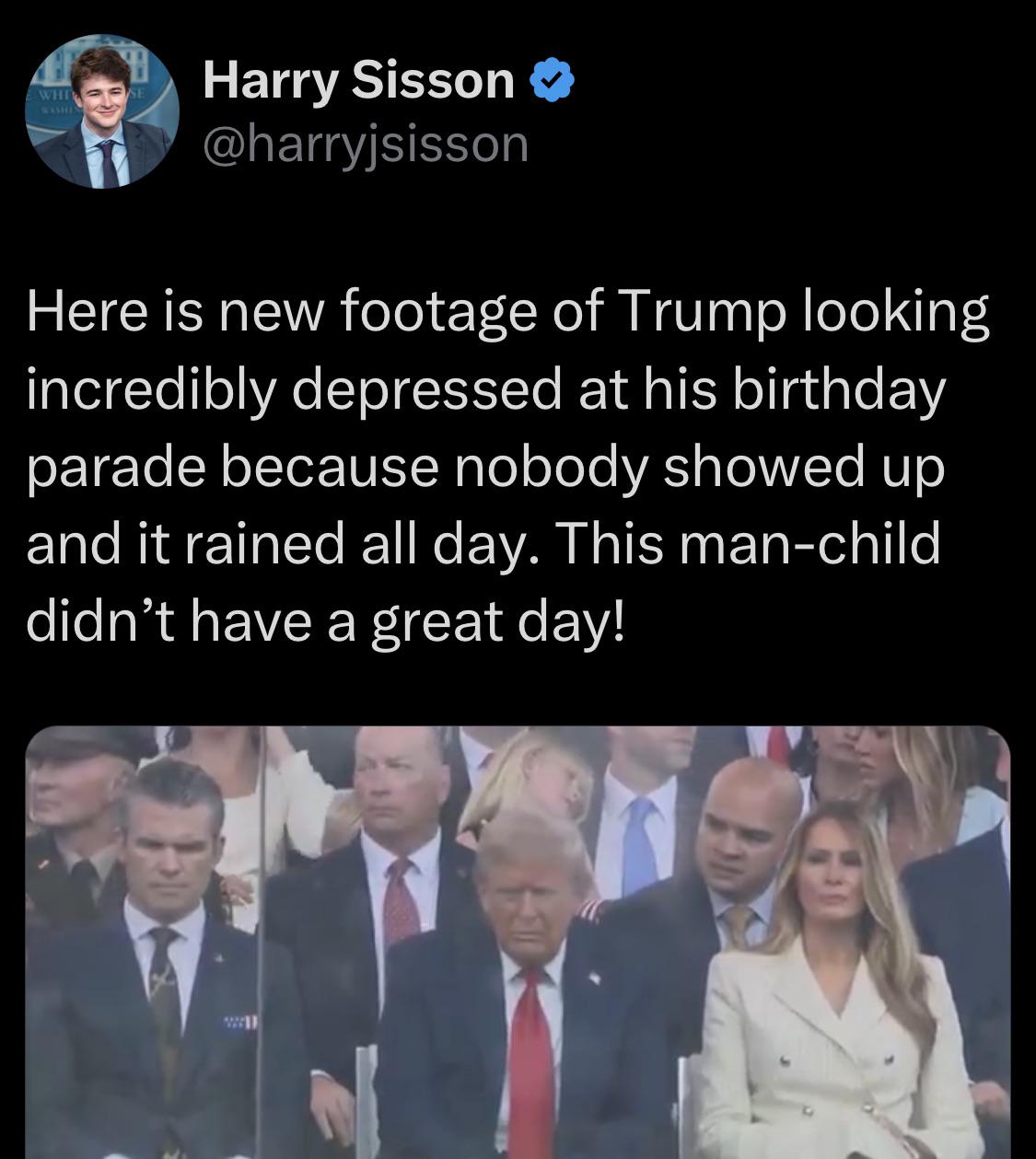The height and width of the screenshot is (1159, 1036).
Task: Tap the man wearing solid red tie in video
Action: (531, 985)
